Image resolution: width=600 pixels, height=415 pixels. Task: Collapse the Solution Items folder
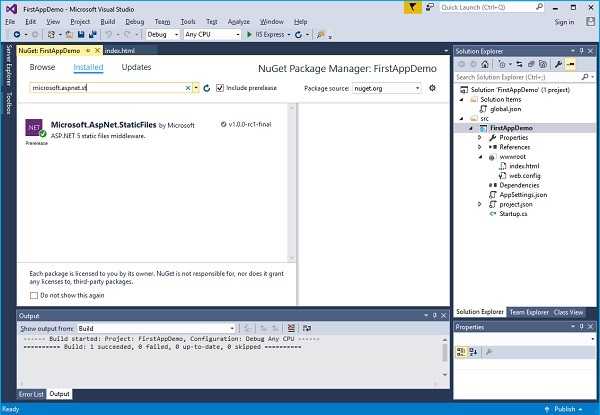[x=461, y=99]
